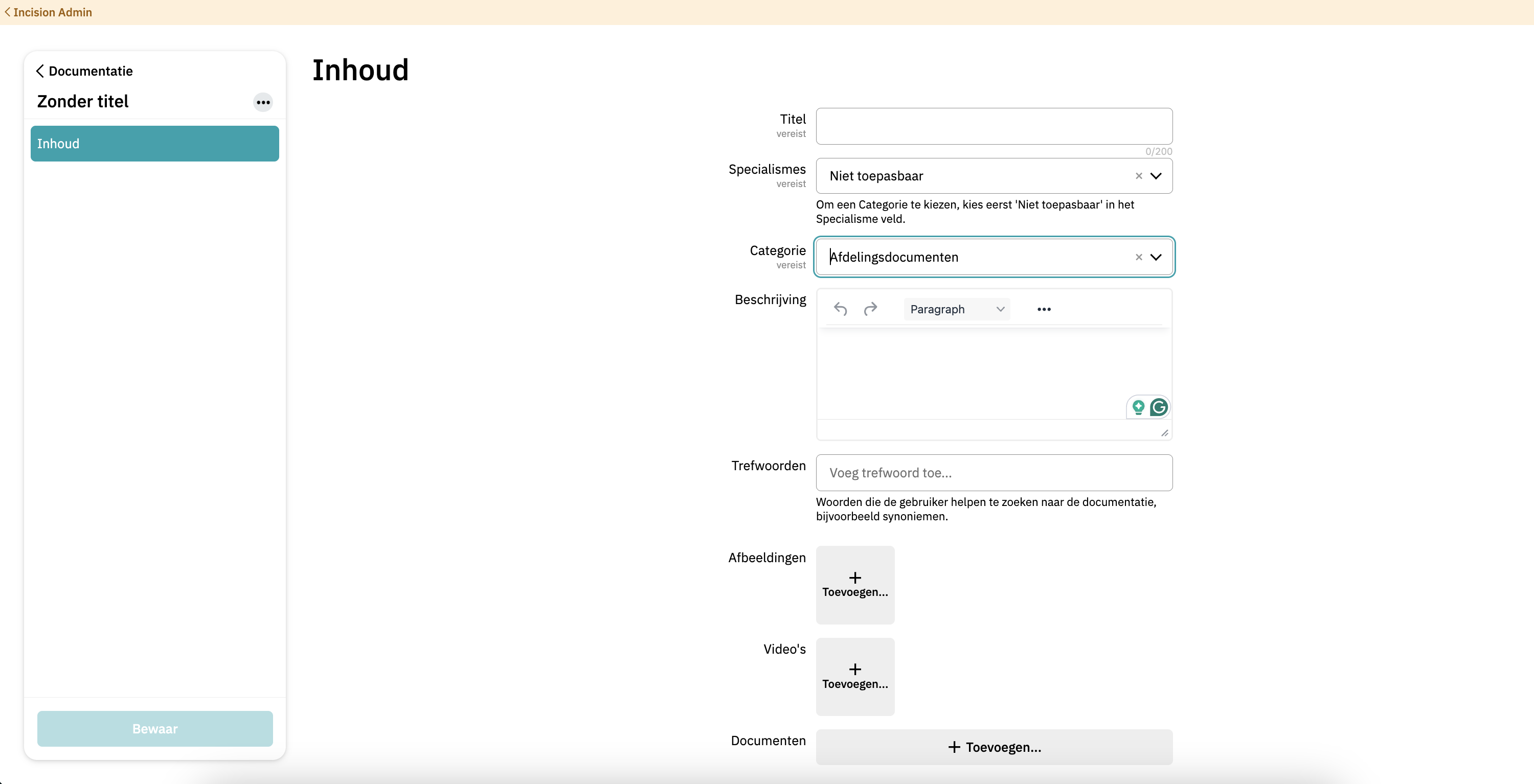Open more editor options (three dots)
This screenshot has height=784, width=1534.
1044,309
